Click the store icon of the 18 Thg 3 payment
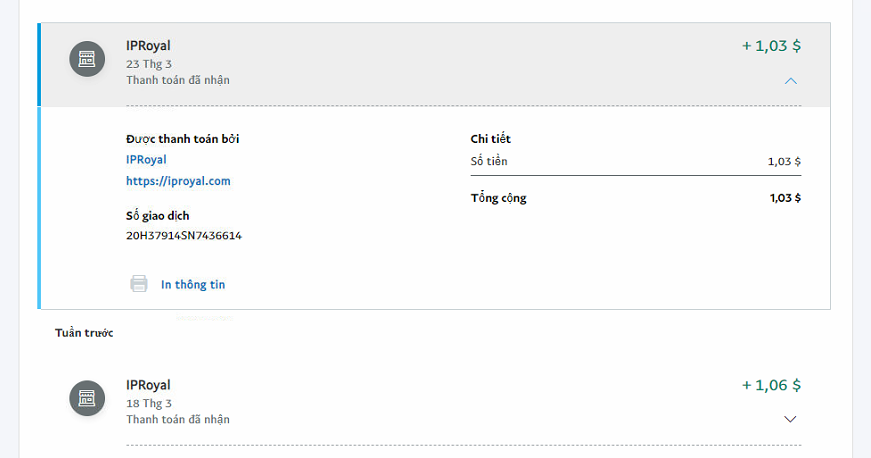 [x=87, y=398]
